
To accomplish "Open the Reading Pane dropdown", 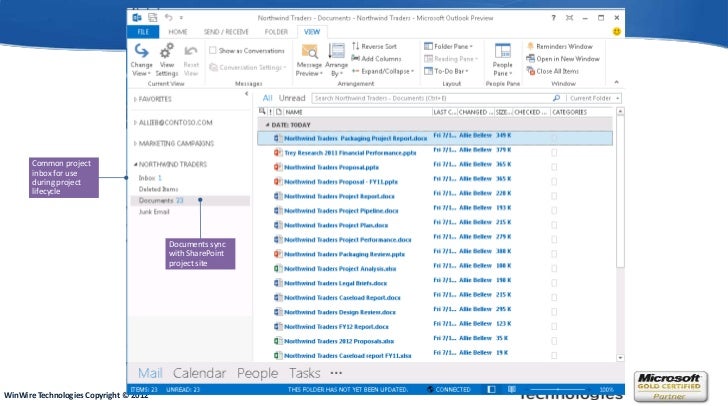I will coord(451,59).
